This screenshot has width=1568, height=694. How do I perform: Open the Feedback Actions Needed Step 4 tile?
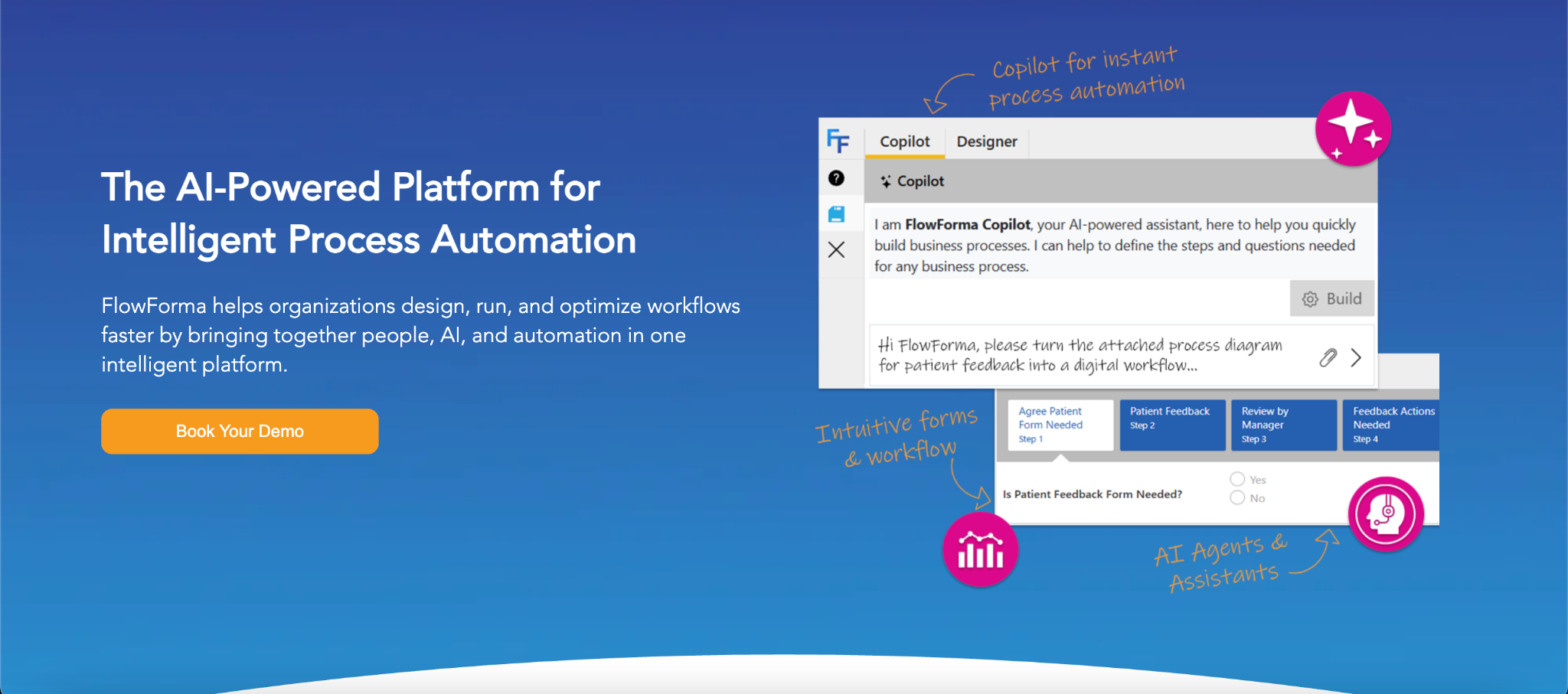pos(1390,425)
